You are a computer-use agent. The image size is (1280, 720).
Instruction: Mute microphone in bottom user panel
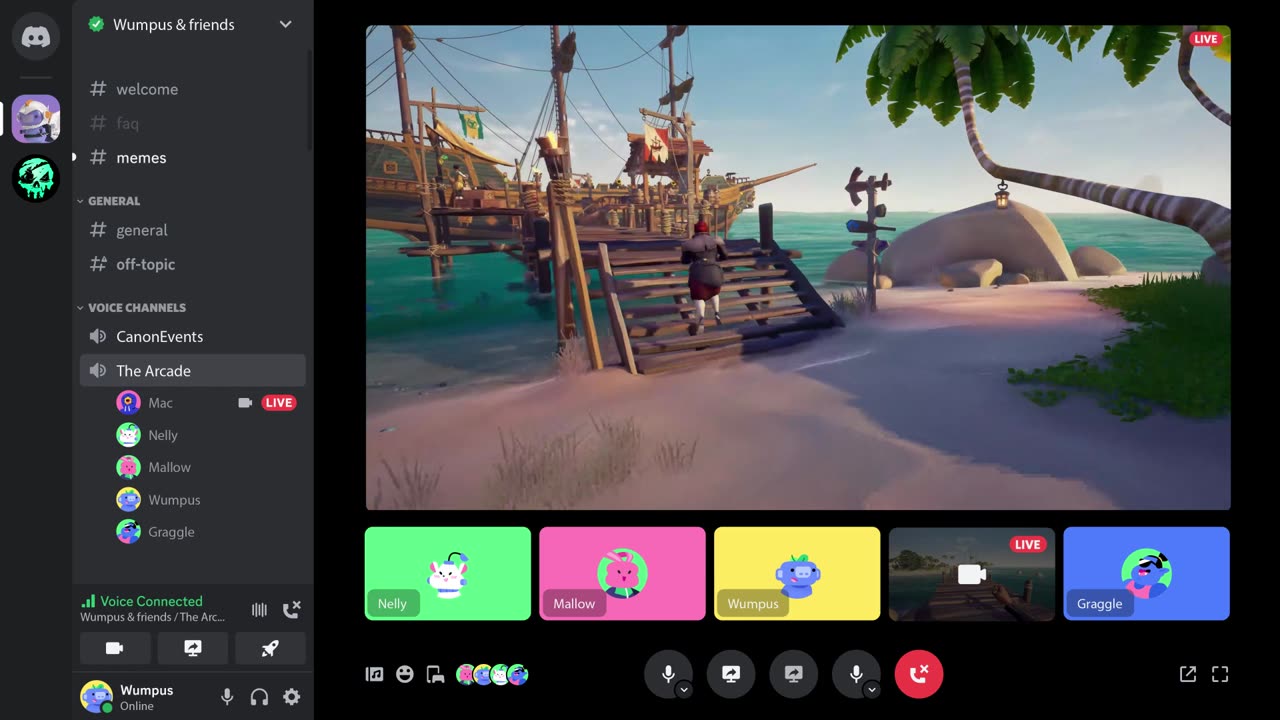click(x=227, y=697)
